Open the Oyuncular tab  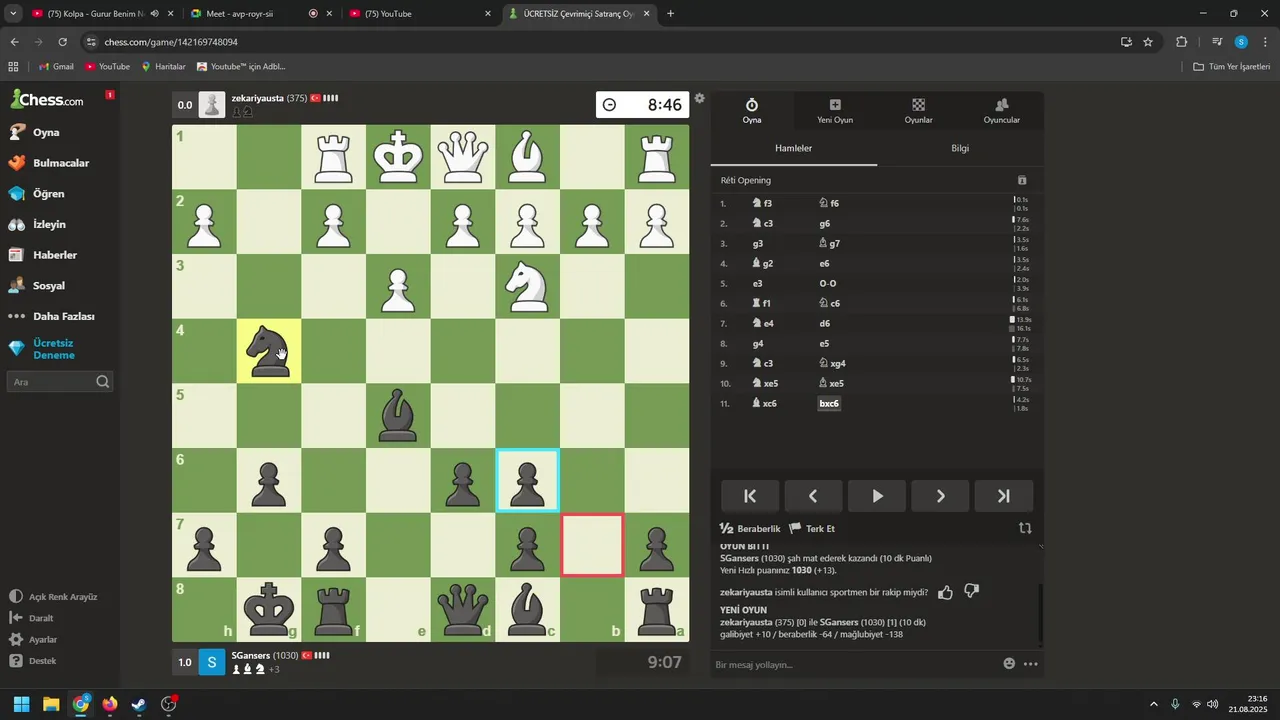[x=1002, y=111]
